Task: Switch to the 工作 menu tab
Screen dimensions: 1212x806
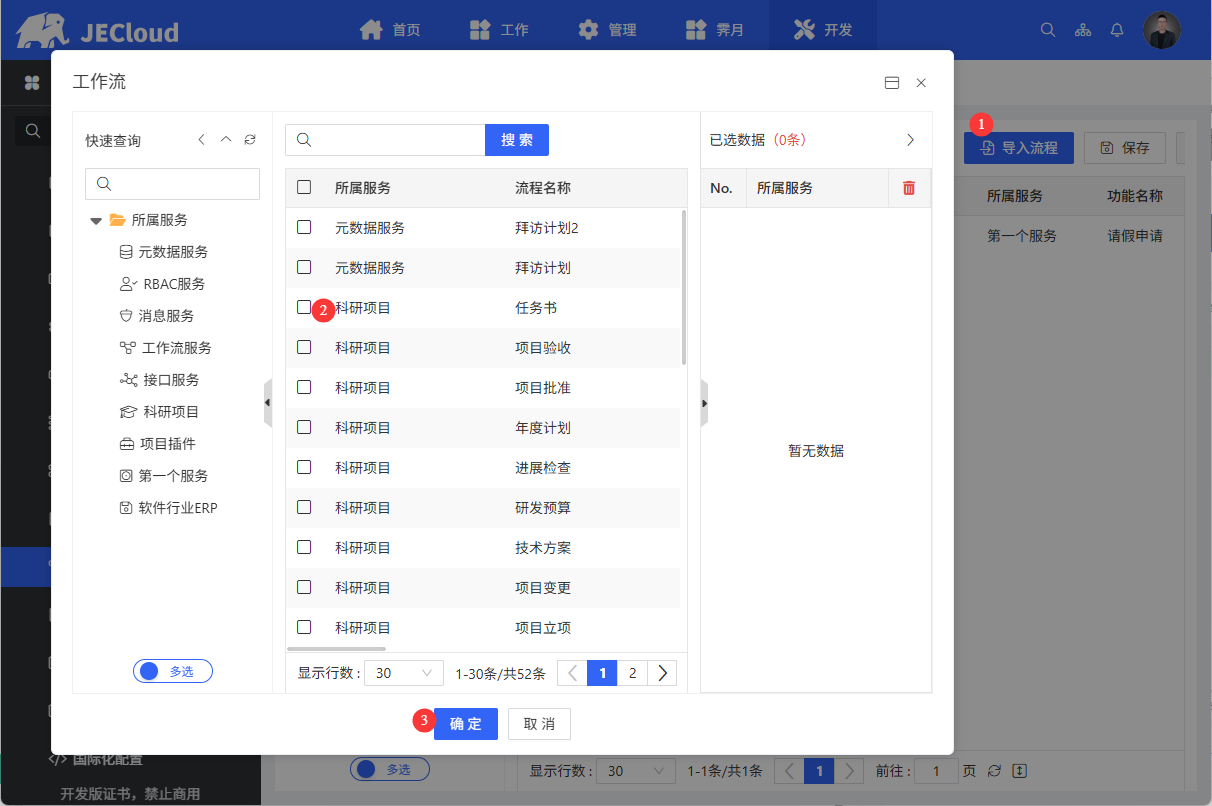Action: point(500,30)
